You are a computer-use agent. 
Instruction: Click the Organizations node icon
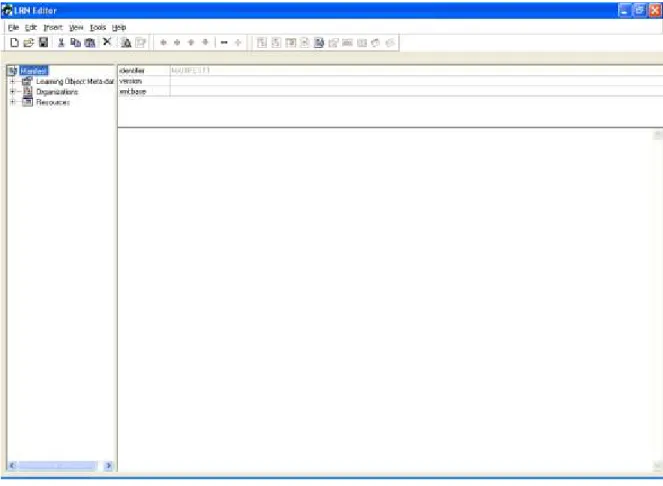[x=27, y=91]
